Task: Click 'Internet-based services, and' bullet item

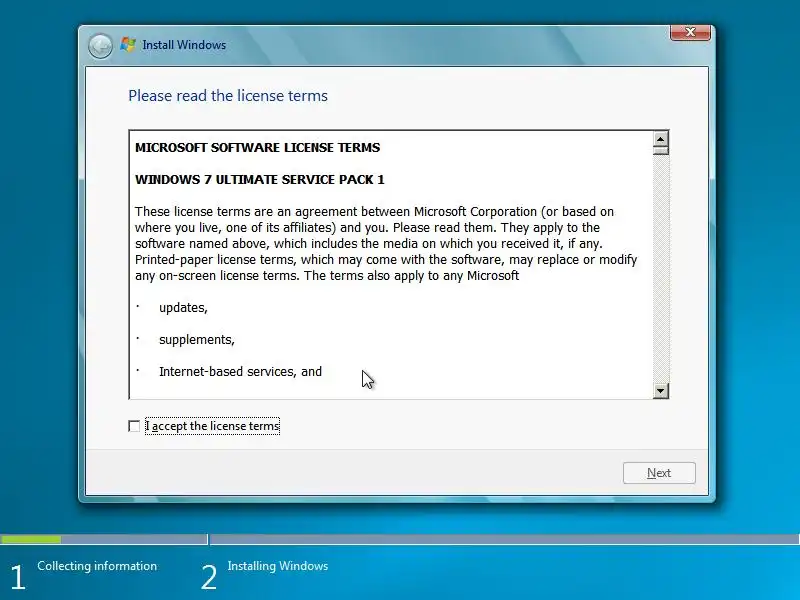Action: [x=240, y=371]
